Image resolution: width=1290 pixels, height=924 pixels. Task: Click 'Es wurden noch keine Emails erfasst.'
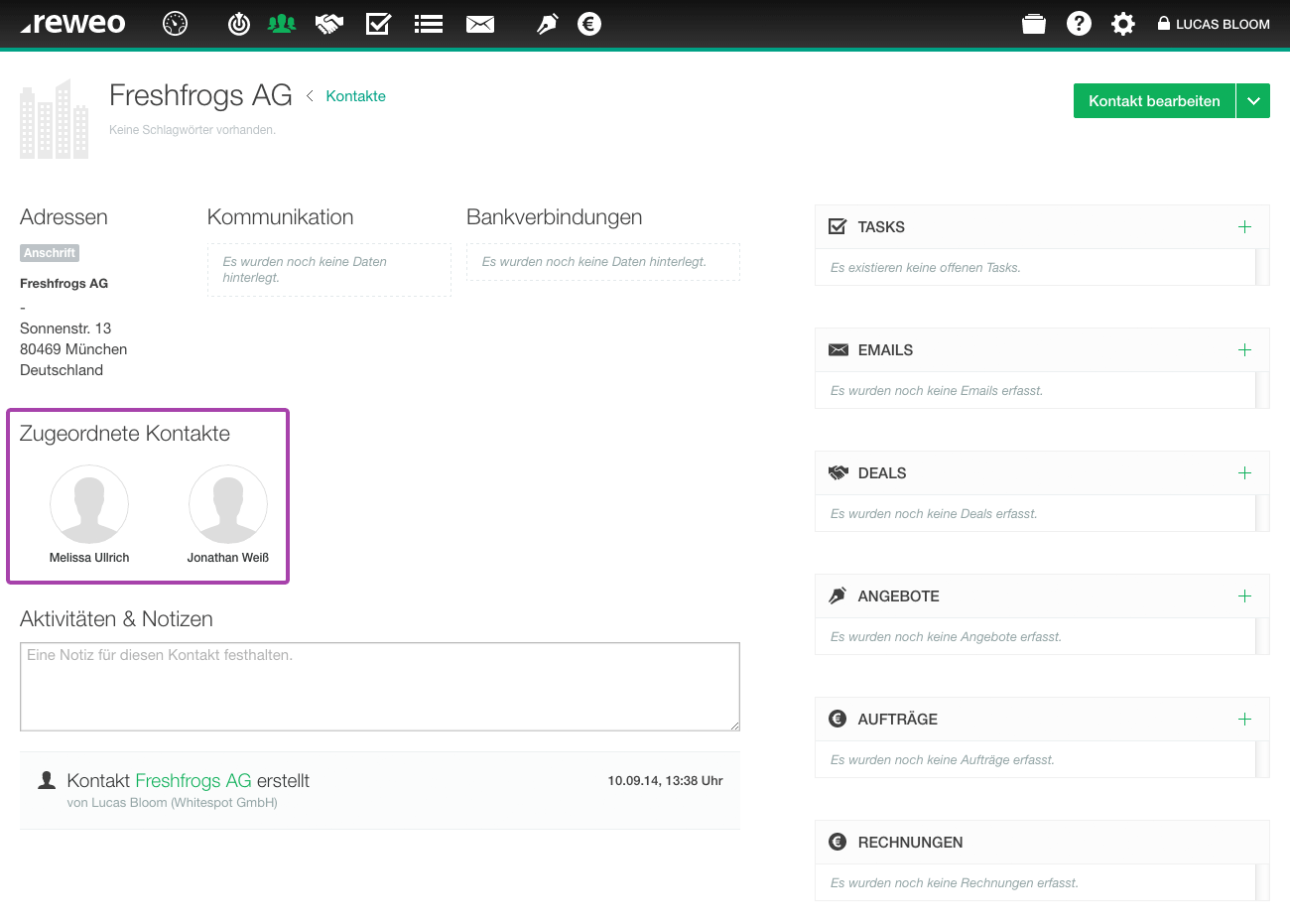point(937,391)
